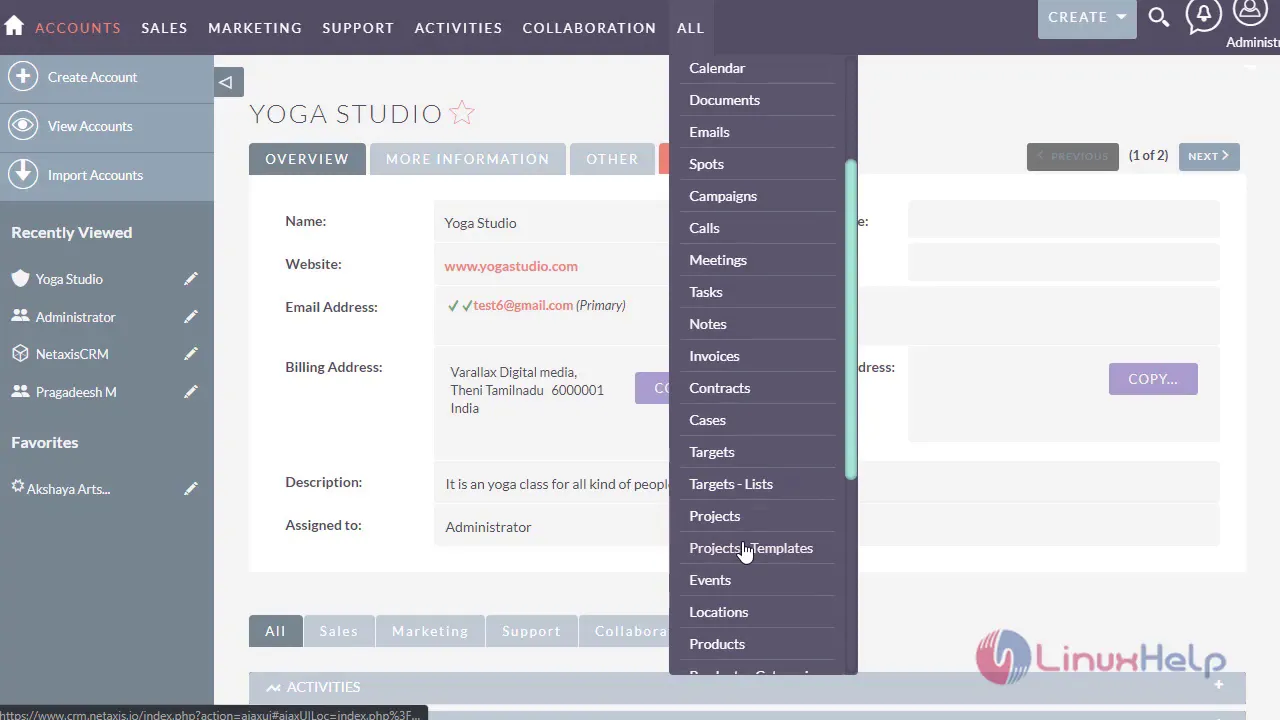Edit Administrator via its pencil icon

pos(191,317)
